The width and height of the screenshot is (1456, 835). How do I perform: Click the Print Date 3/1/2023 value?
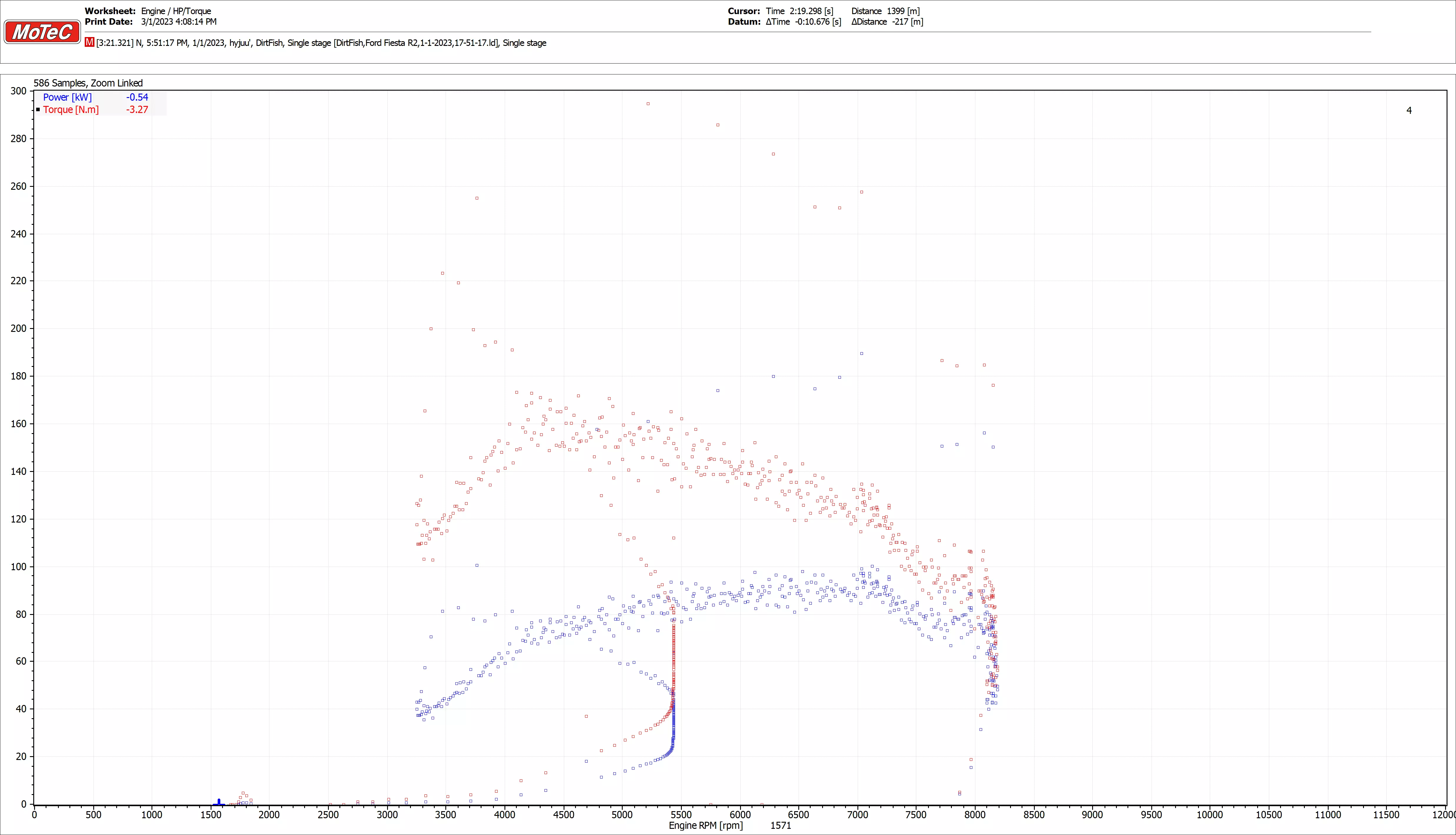point(179,22)
